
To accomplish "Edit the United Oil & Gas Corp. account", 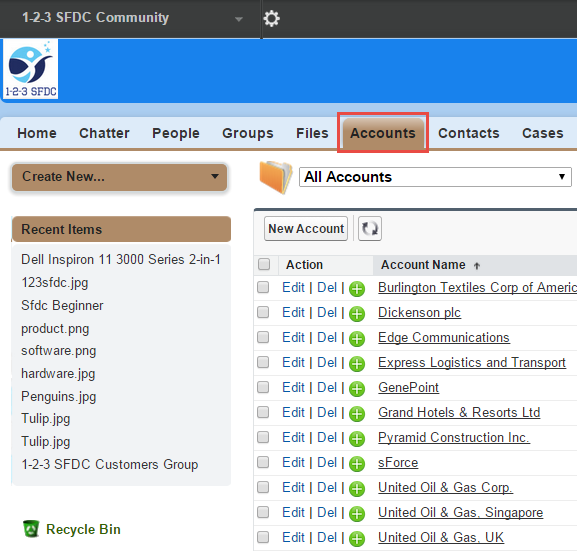I will coord(293,488).
